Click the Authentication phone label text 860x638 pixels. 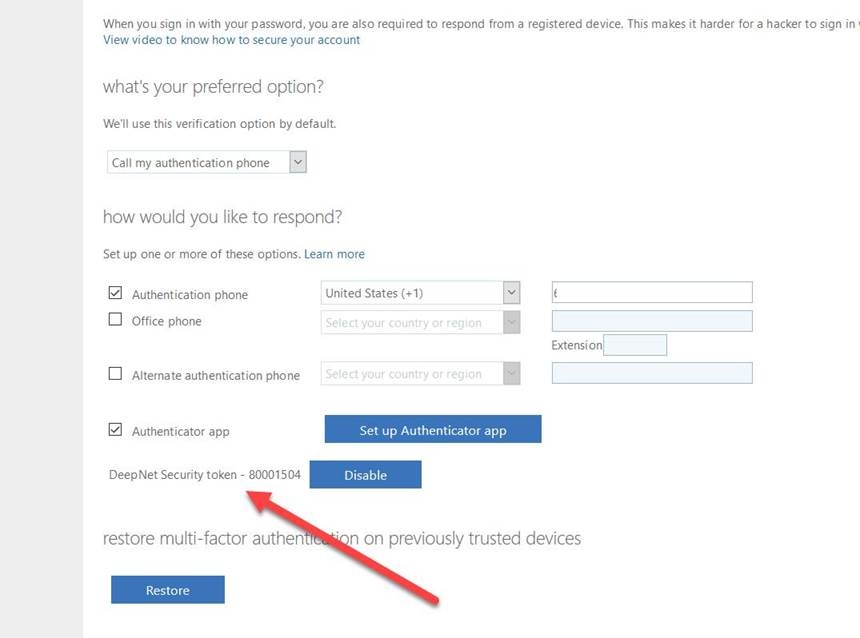190,295
